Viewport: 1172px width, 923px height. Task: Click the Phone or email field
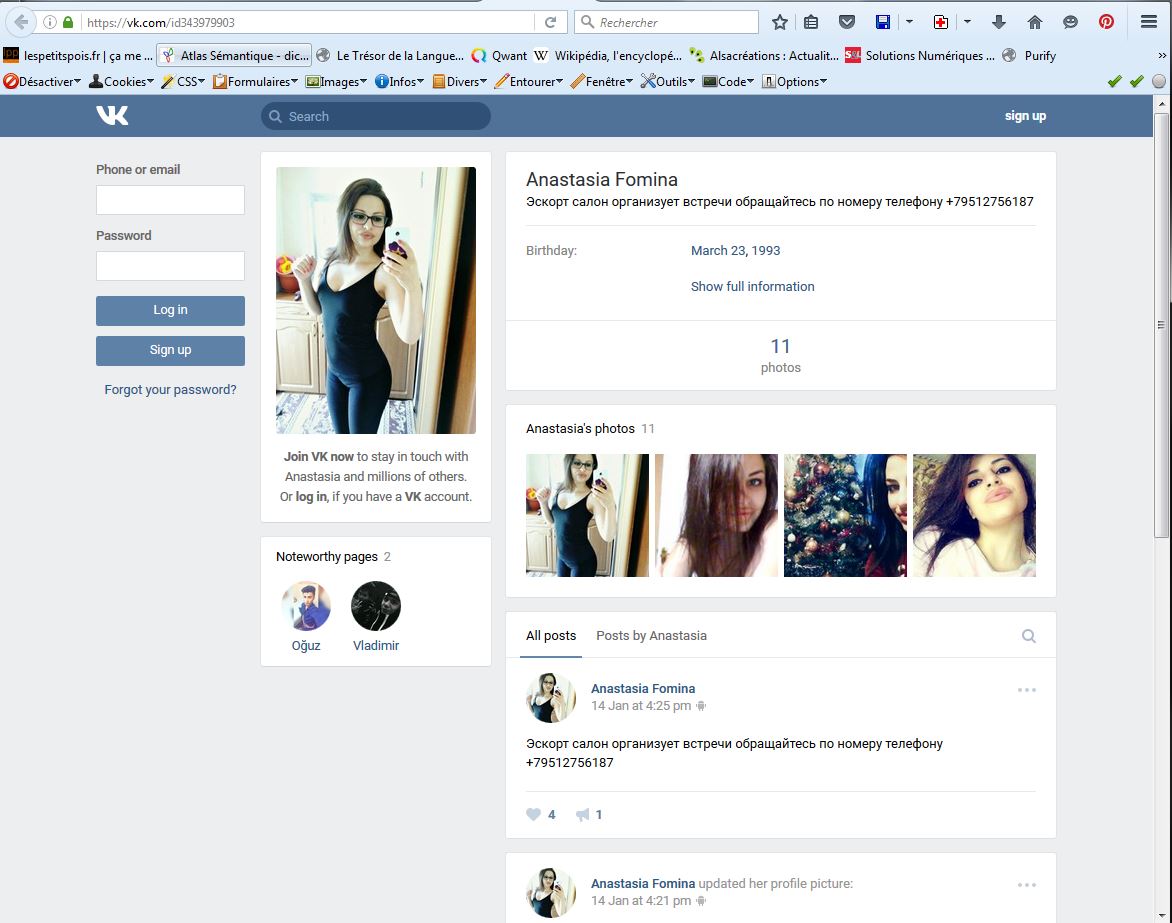click(170, 200)
